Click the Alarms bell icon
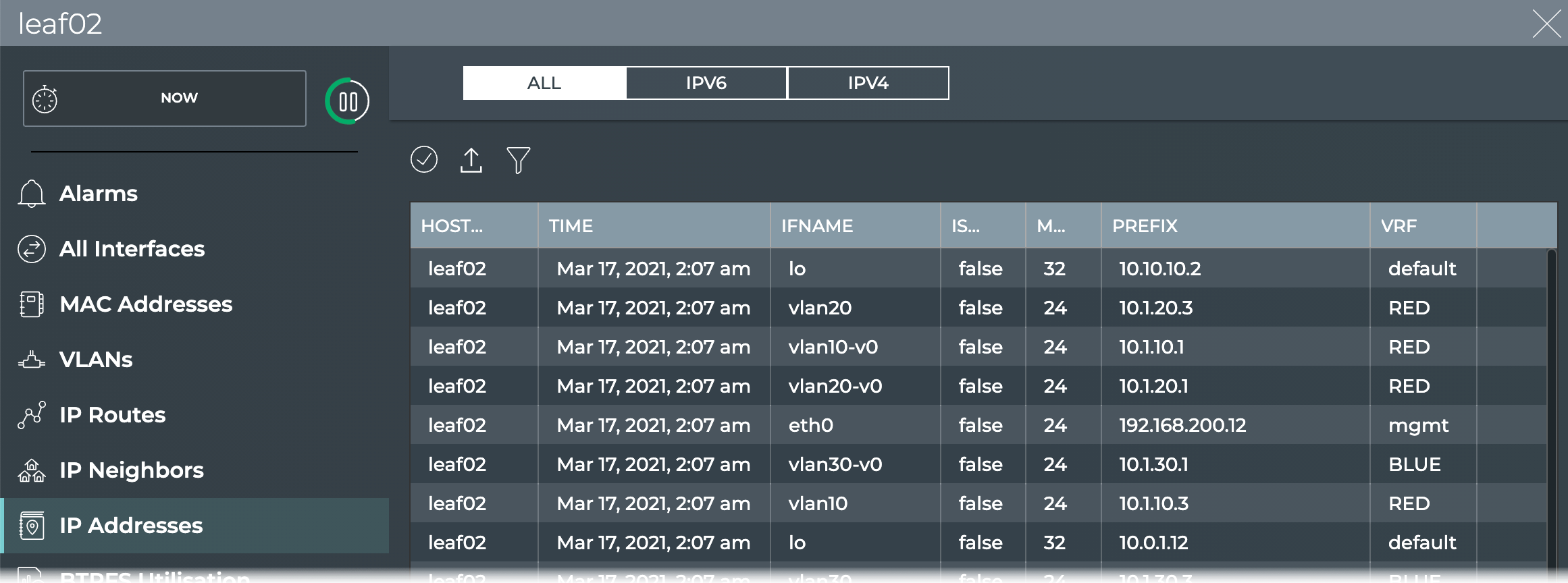Viewport: 1568px width, 583px height. (x=32, y=194)
